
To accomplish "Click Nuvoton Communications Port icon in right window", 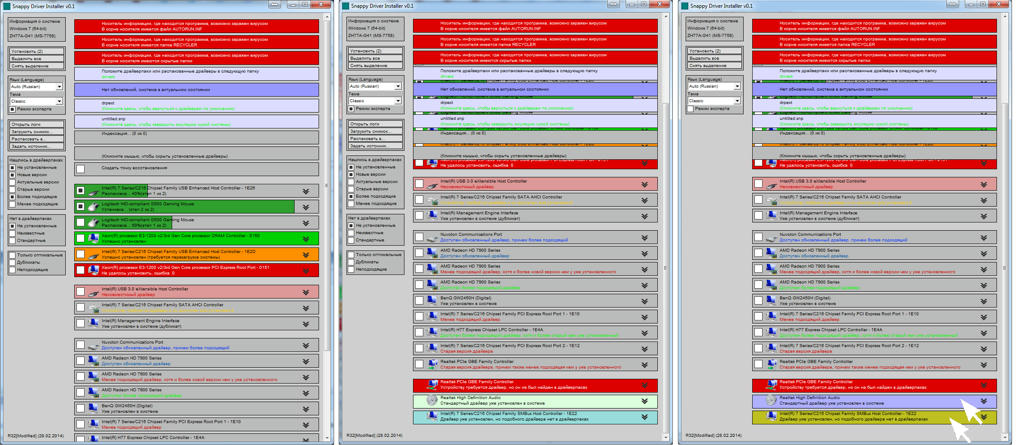I will pyautogui.click(x=773, y=237).
